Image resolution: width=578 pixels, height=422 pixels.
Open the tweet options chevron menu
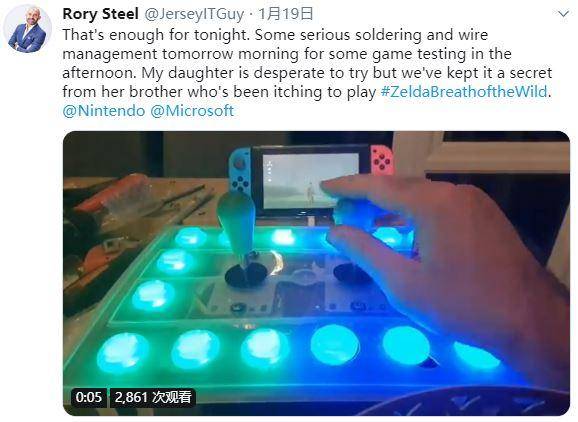point(563,14)
